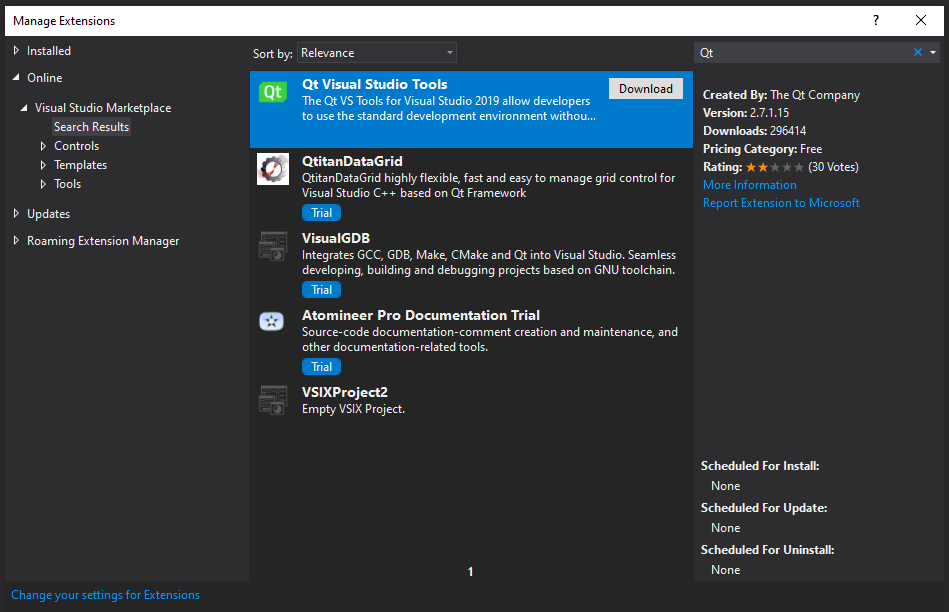Select the Installed tree item label

pos(48,51)
